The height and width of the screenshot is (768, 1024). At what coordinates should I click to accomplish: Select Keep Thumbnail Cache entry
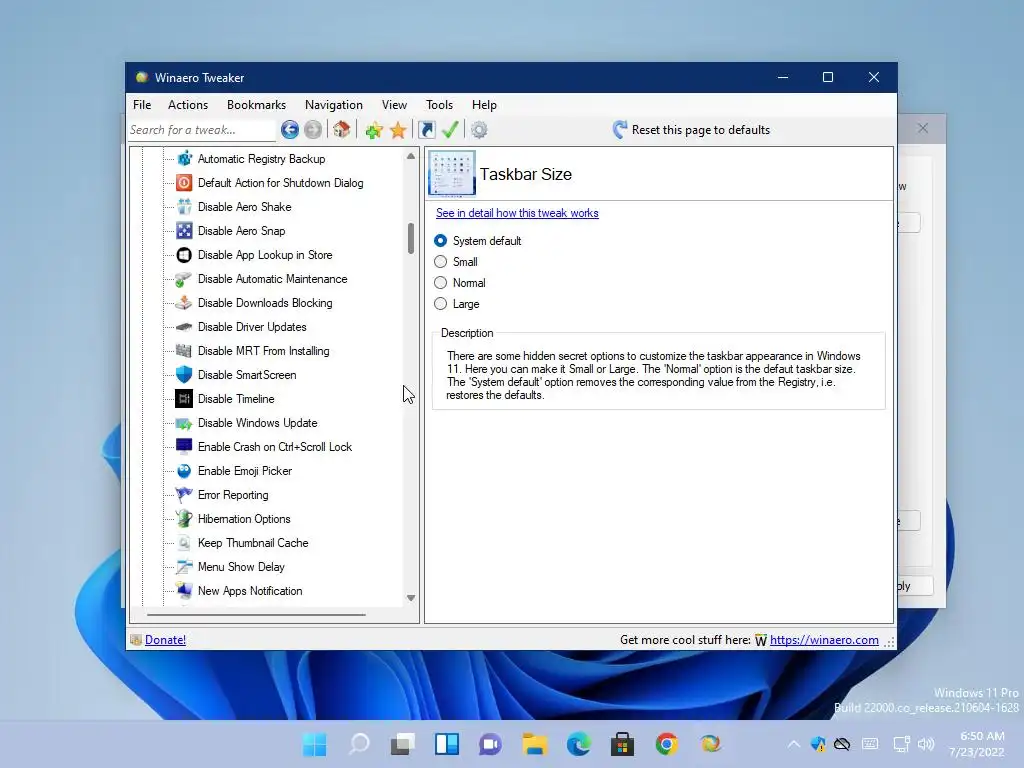tap(253, 543)
